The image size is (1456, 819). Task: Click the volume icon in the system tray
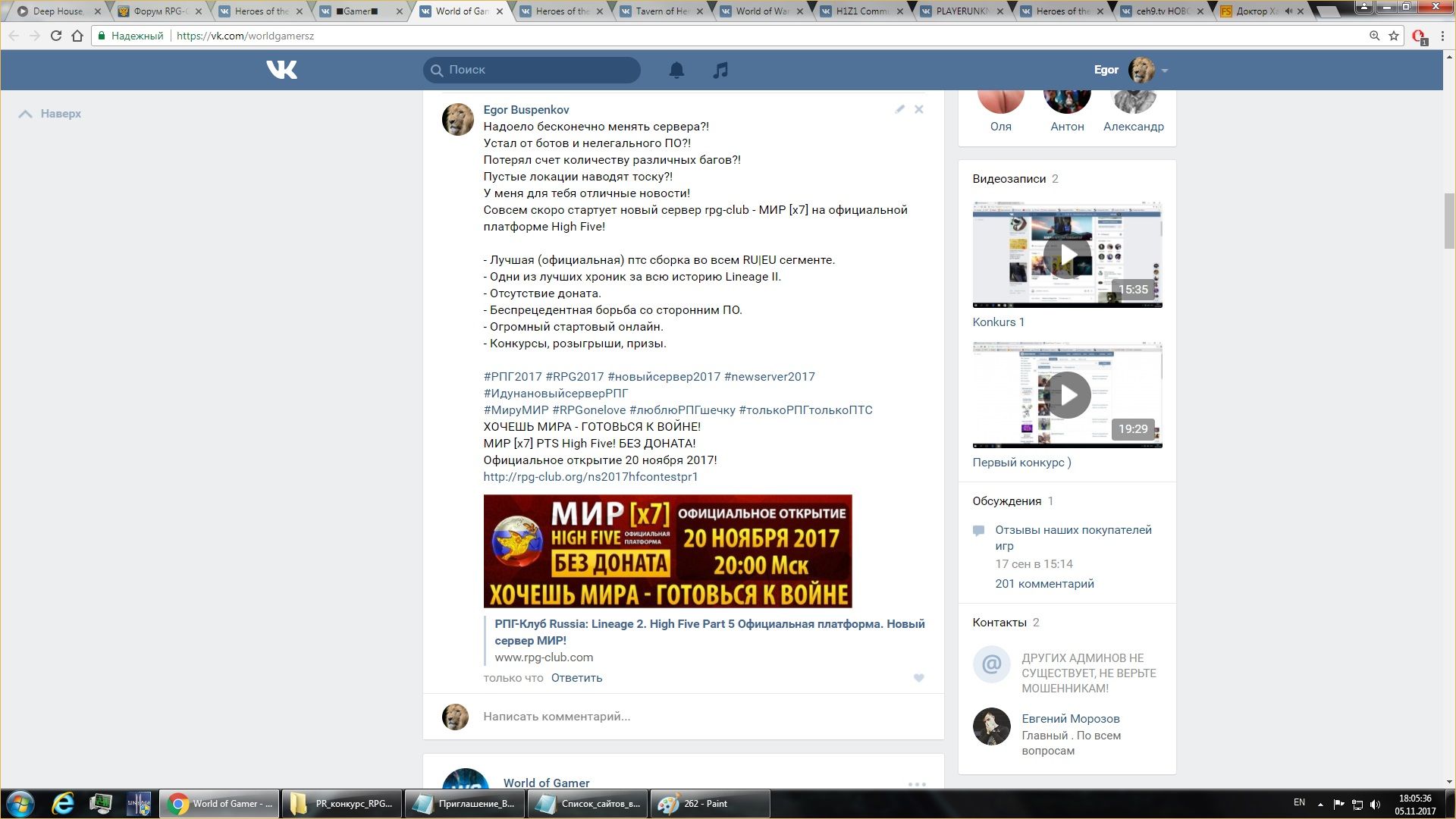pos(1376,804)
